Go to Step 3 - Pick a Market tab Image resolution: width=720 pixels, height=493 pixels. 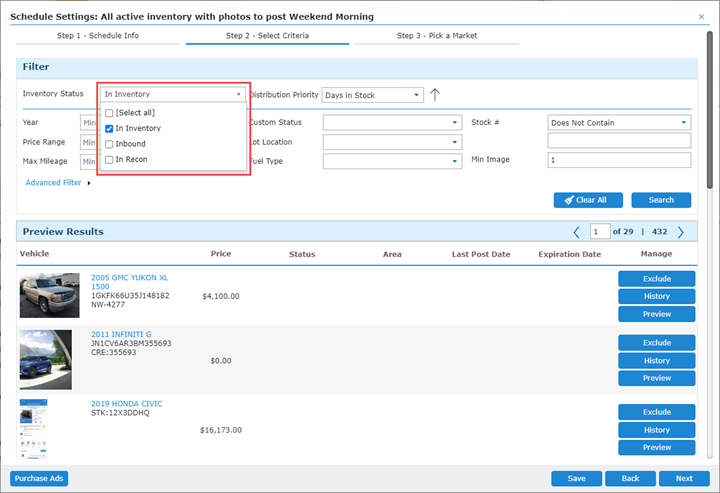tap(437, 36)
